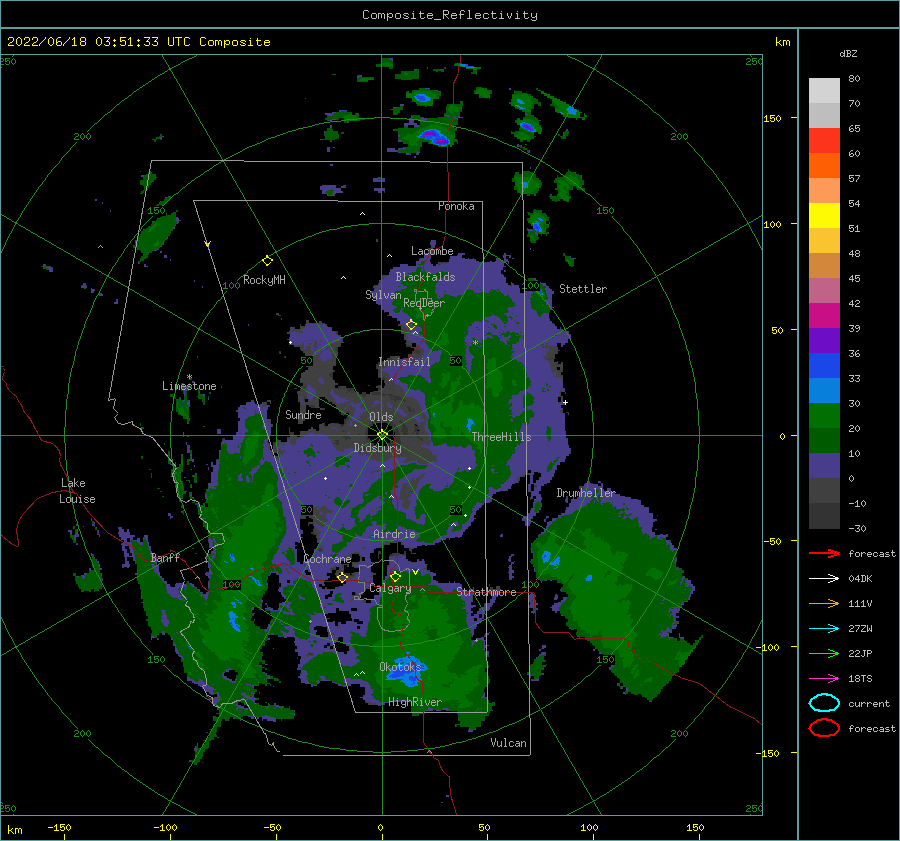Click the orange 111V arrow legend icon
900x841 pixels.
tap(824, 603)
